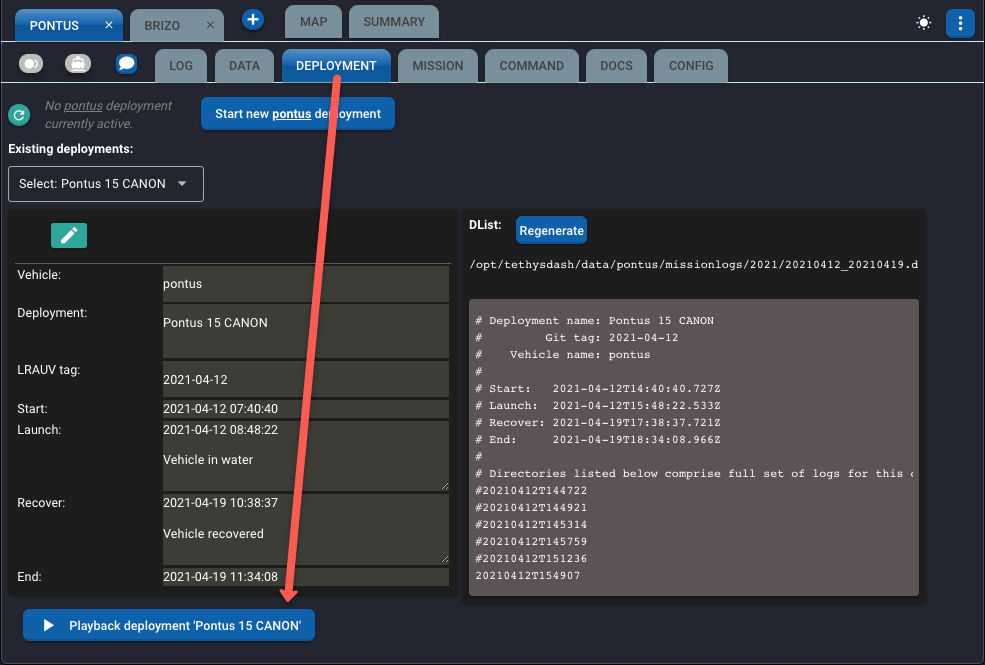This screenshot has width=985, height=665.
Task: Expand the 'Select: Pontus 15 CANON' dropdown
Action: click(x=106, y=184)
